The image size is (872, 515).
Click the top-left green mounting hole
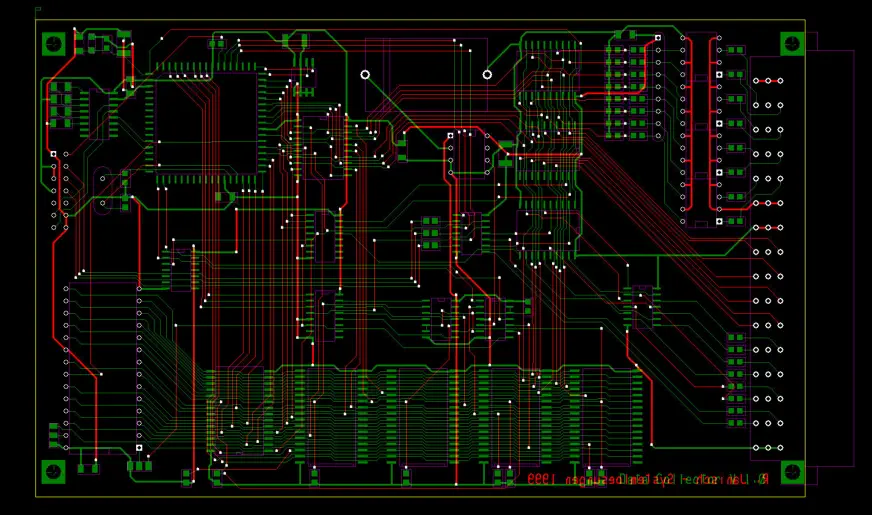[x=53, y=43]
